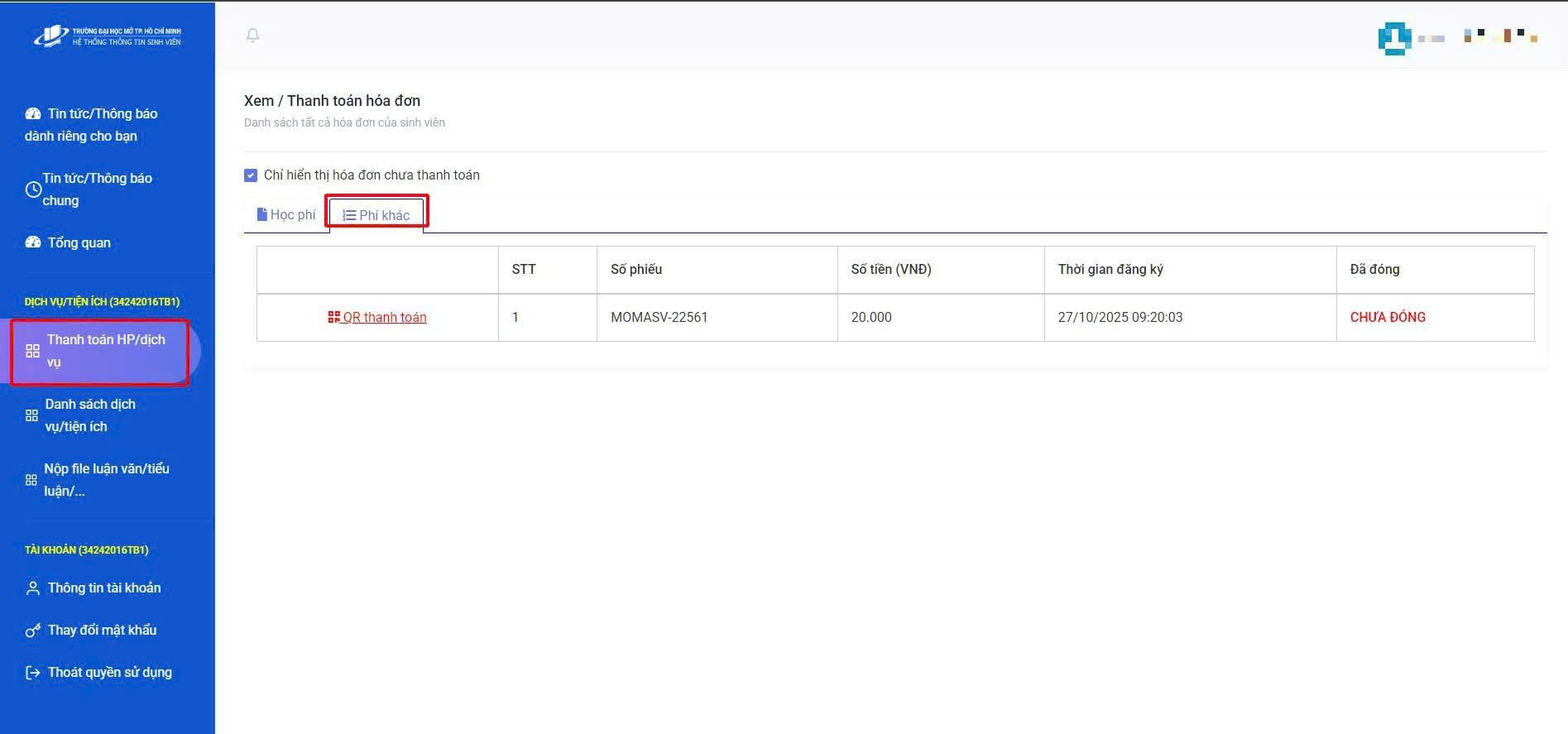Switch to the Học phí tab

286,215
